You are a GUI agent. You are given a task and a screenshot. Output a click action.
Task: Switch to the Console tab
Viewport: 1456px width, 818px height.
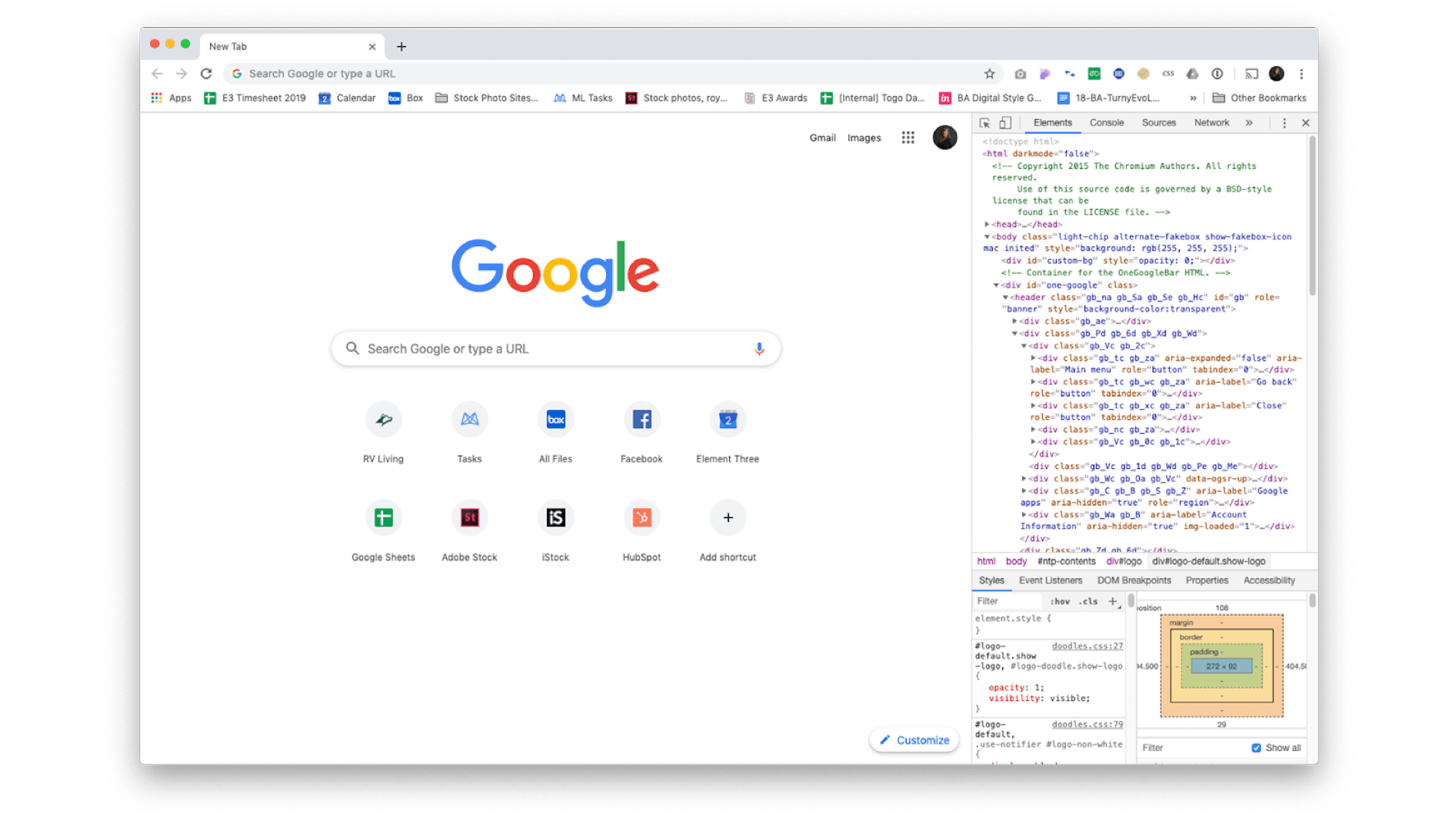(x=1107, y=123)
